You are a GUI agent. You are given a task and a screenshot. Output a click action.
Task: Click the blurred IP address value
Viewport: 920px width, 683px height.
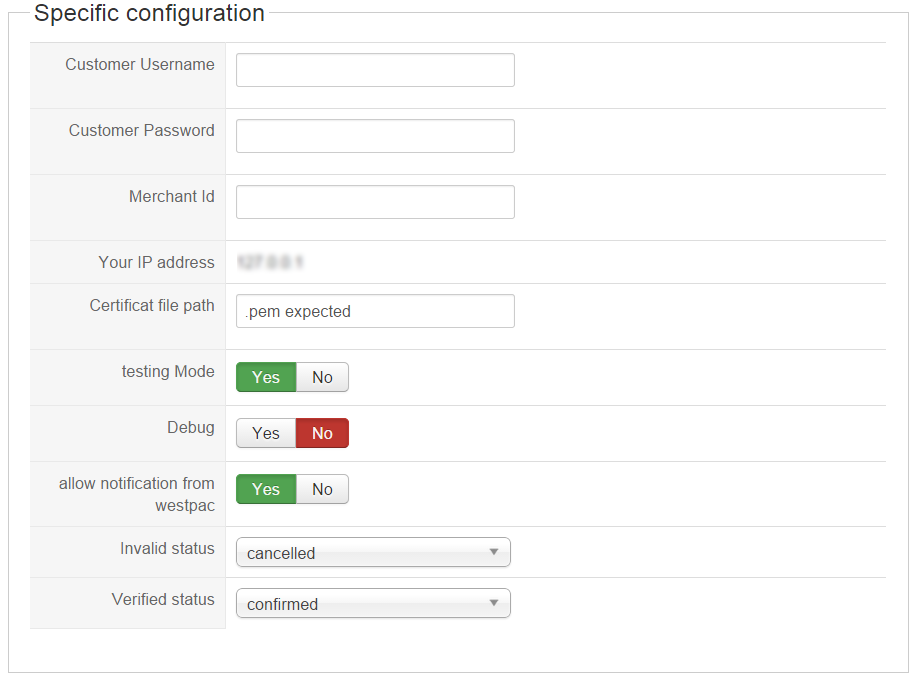270,262
